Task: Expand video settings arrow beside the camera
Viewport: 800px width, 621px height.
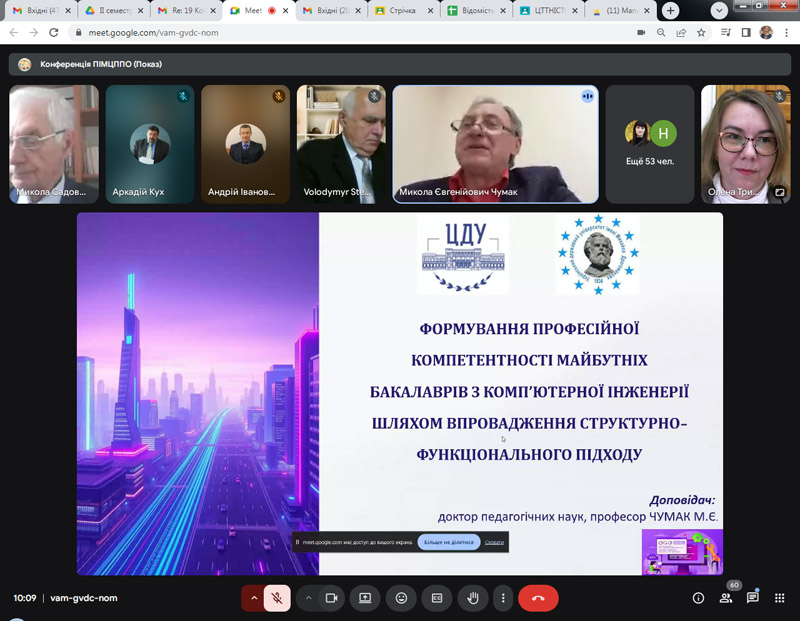Action: [308, 598]
